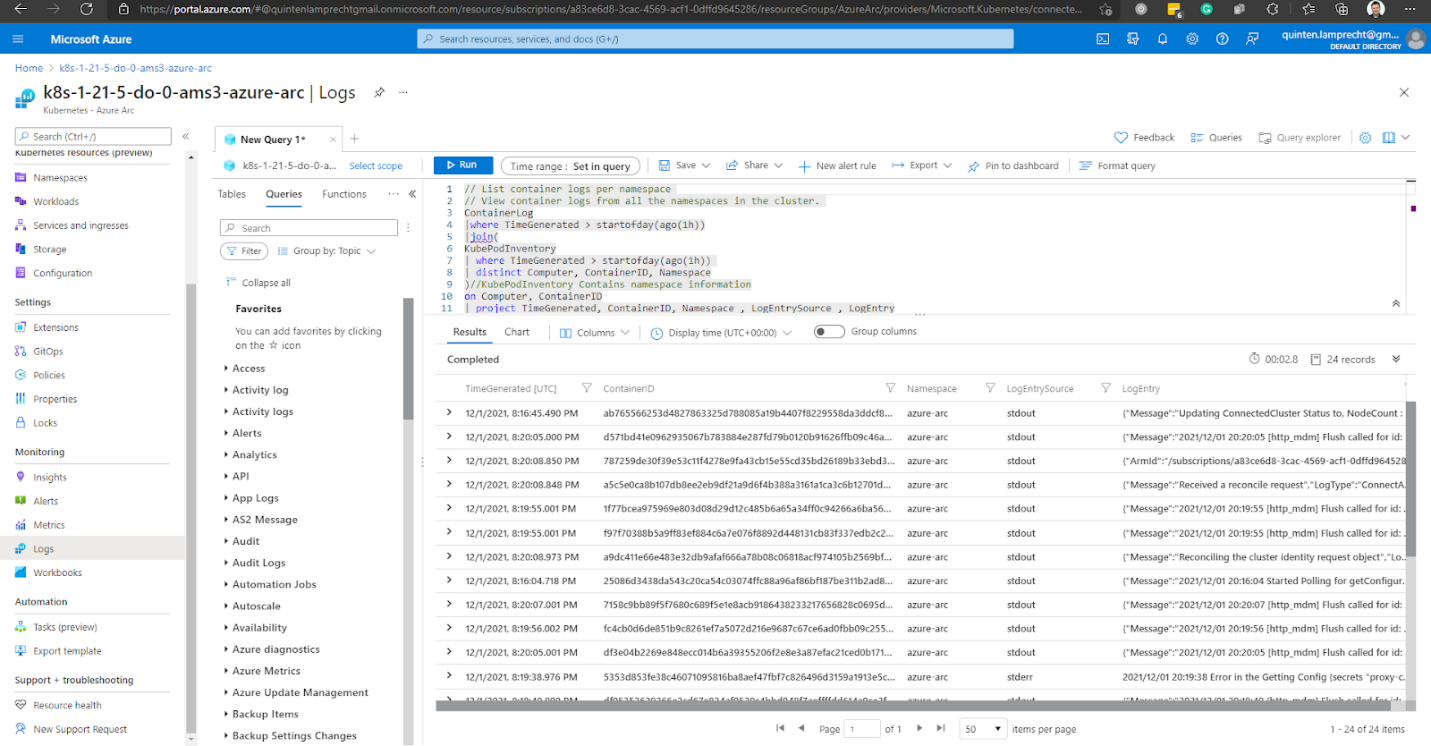This screenshot has height=746, width=1431.
Task: Open query settings gear icon
Action: (x=1365, y=138)
